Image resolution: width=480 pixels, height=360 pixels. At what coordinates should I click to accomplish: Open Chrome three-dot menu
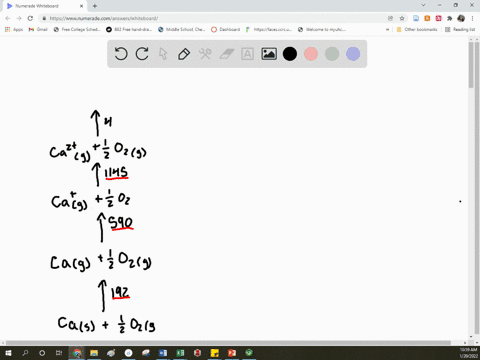(x=472, y=18)
